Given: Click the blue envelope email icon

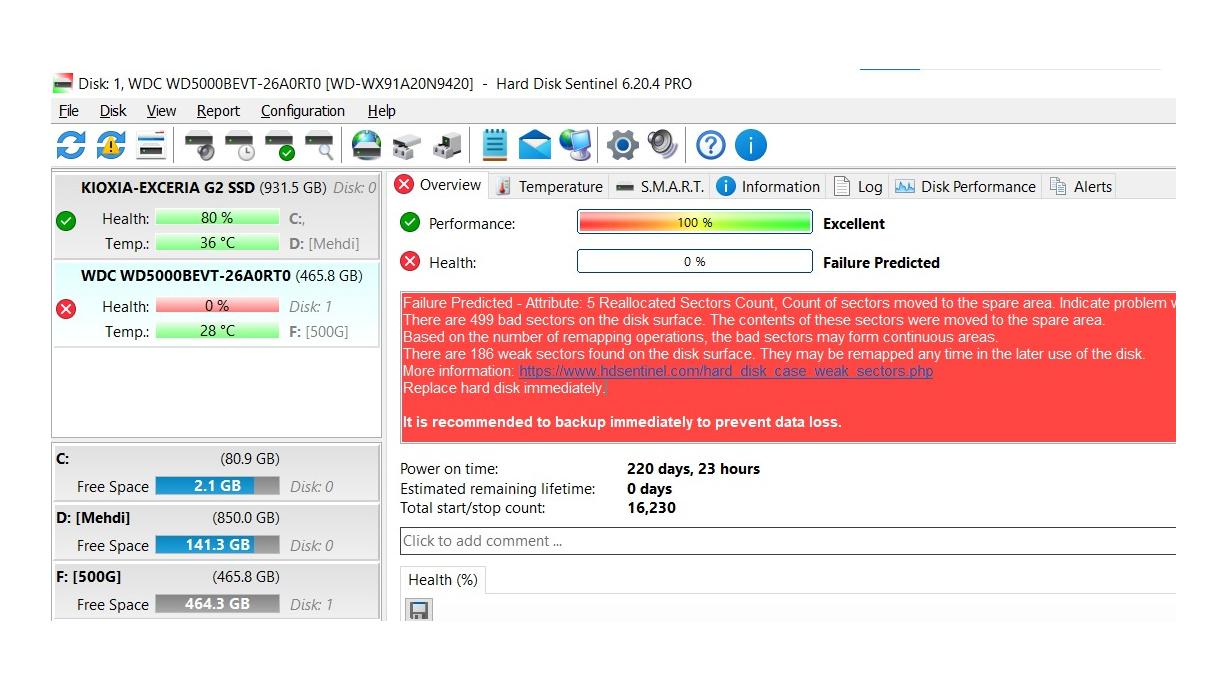Looking at the screenshot, I should click(535, 145).
